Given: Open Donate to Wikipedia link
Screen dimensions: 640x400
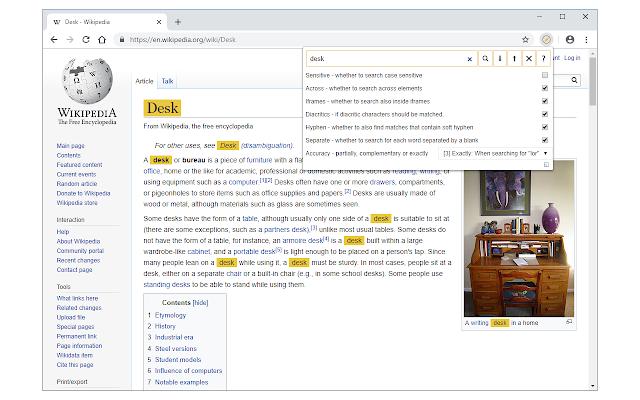Looking at the screenshot, I should point(83,193).
